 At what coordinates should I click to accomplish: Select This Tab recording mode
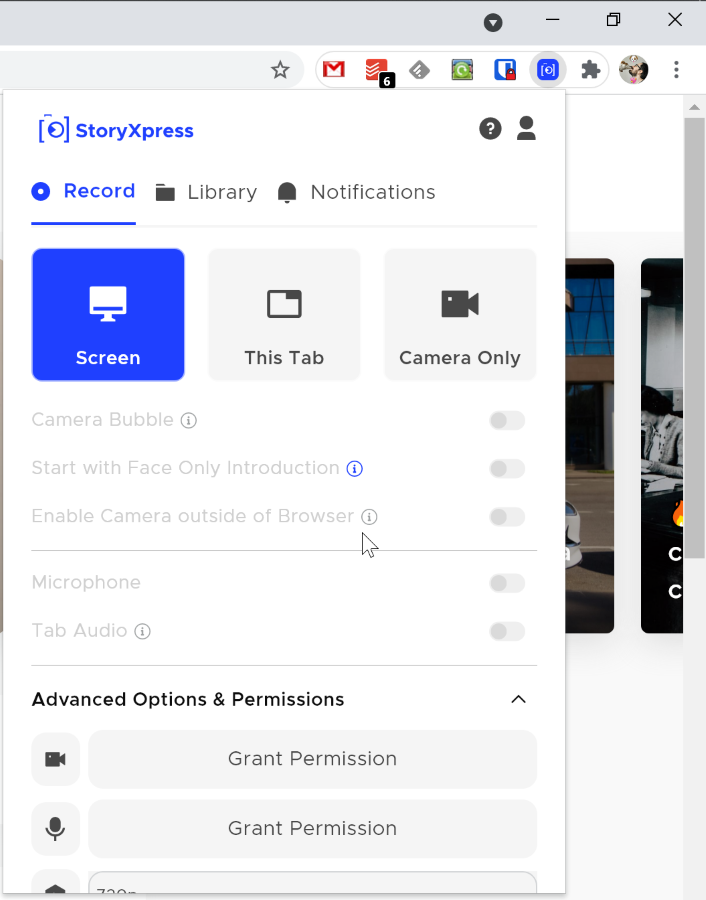[284, 315]
